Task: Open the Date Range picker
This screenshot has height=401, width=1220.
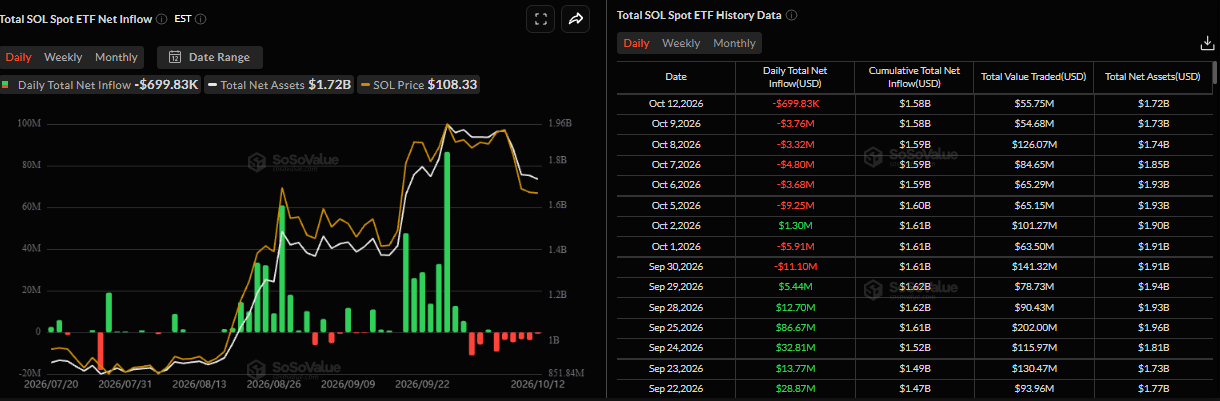Action: pyautogui.click(x=210, y=57)
